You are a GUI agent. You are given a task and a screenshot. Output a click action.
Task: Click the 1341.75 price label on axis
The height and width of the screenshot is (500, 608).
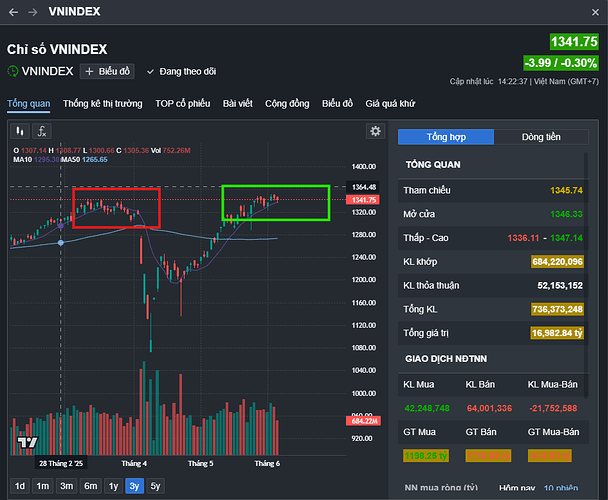coord(363,200)
